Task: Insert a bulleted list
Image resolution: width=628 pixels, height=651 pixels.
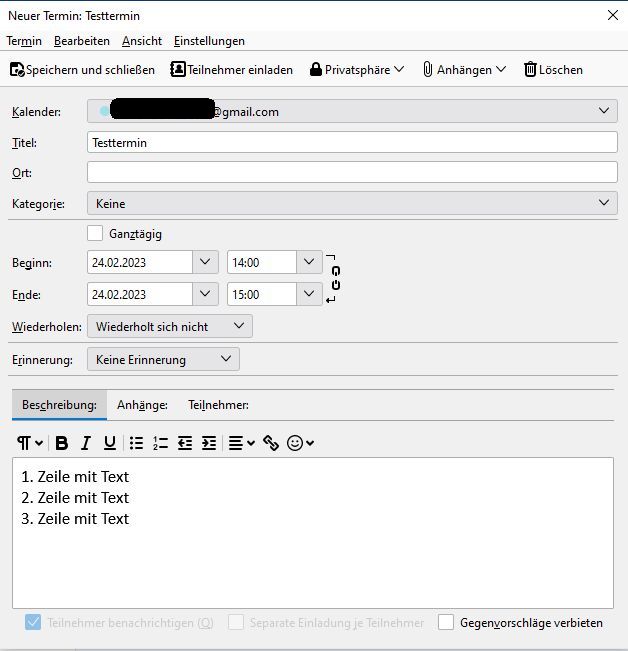Action: tap(136, 443)
